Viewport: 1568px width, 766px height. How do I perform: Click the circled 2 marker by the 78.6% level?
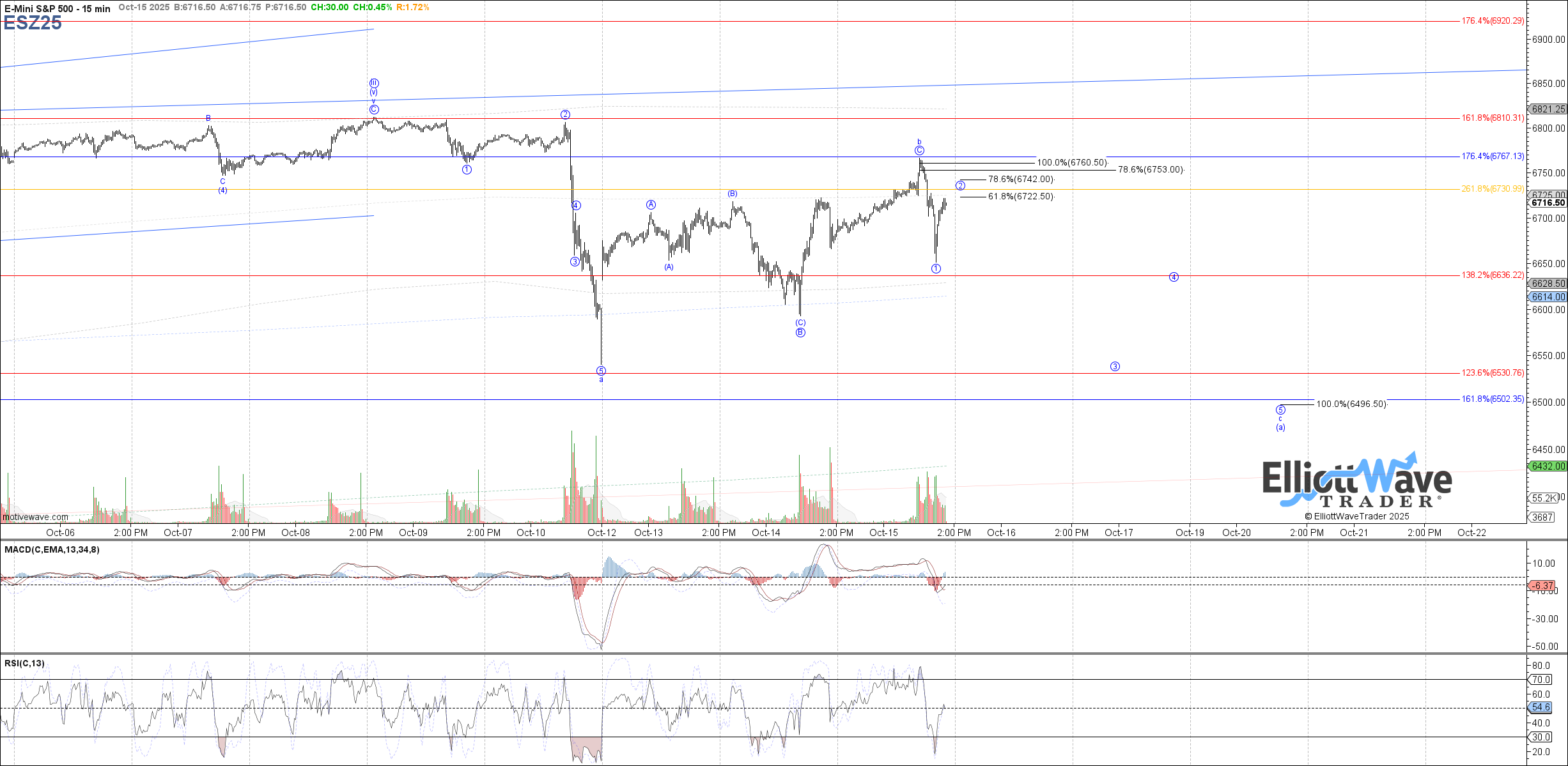(960, 186)
